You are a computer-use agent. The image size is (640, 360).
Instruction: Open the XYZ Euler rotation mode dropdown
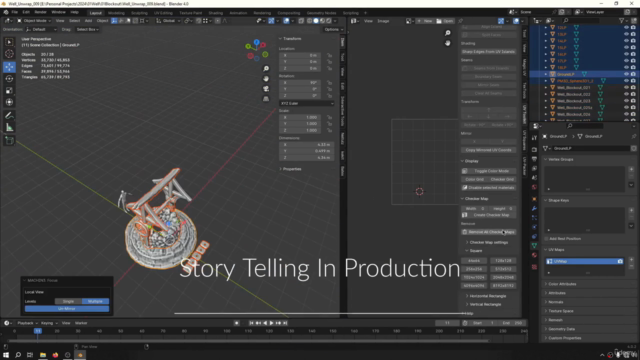click(x=307, y=103)
